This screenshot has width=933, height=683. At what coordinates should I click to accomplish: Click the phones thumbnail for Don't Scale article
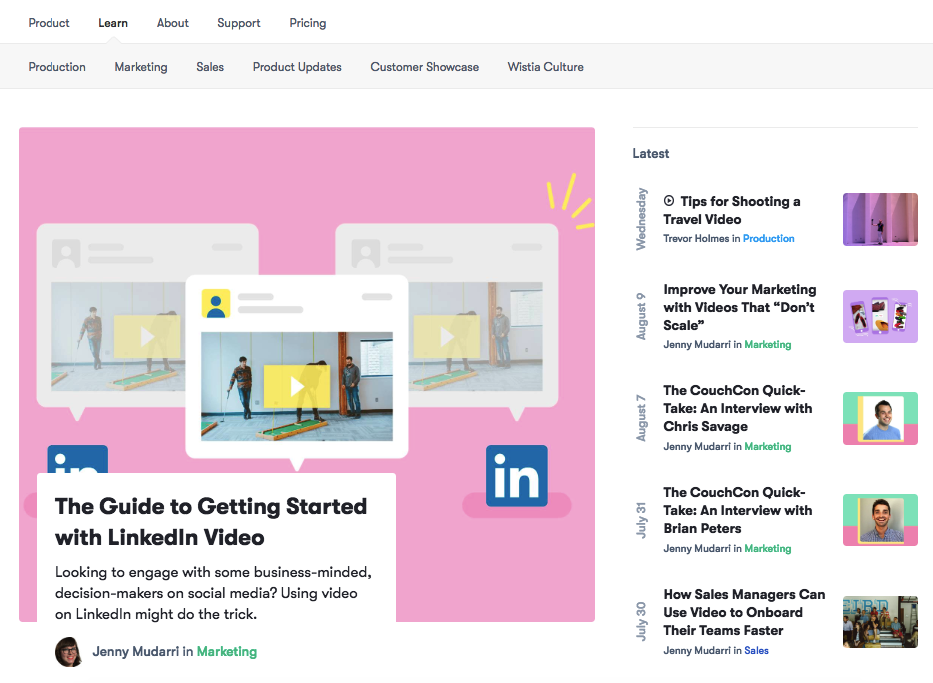[x=880, y=317]
